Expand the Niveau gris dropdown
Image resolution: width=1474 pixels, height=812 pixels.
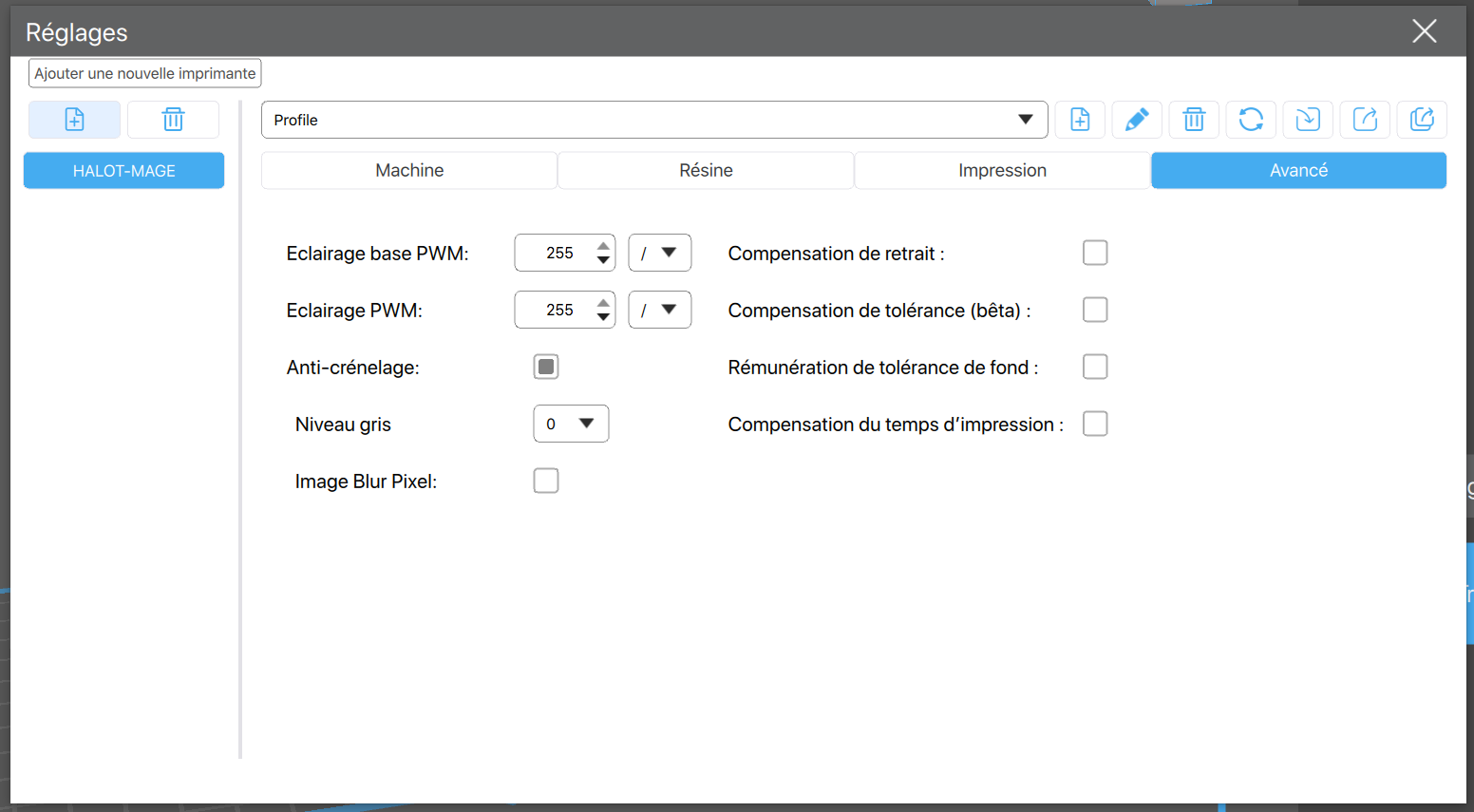pos(571,424)
